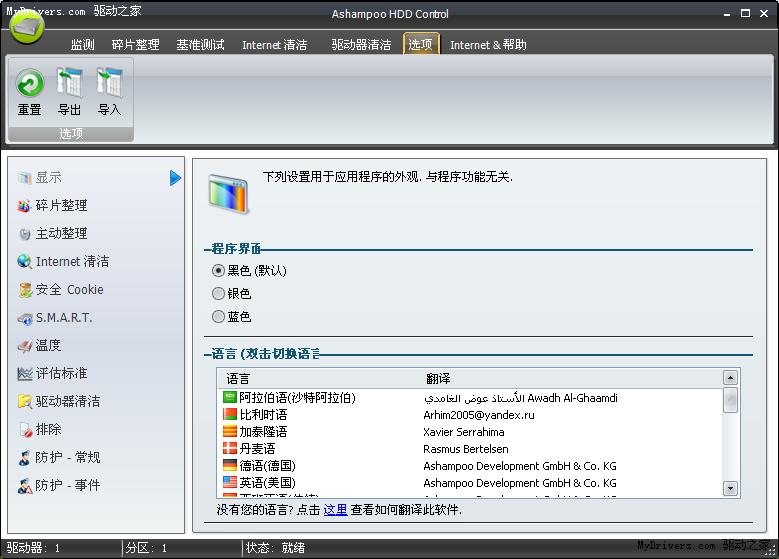Click the 温度 sidebar icon
The width and height of the screenshot is (779, 559).
[x=24, y=346]
